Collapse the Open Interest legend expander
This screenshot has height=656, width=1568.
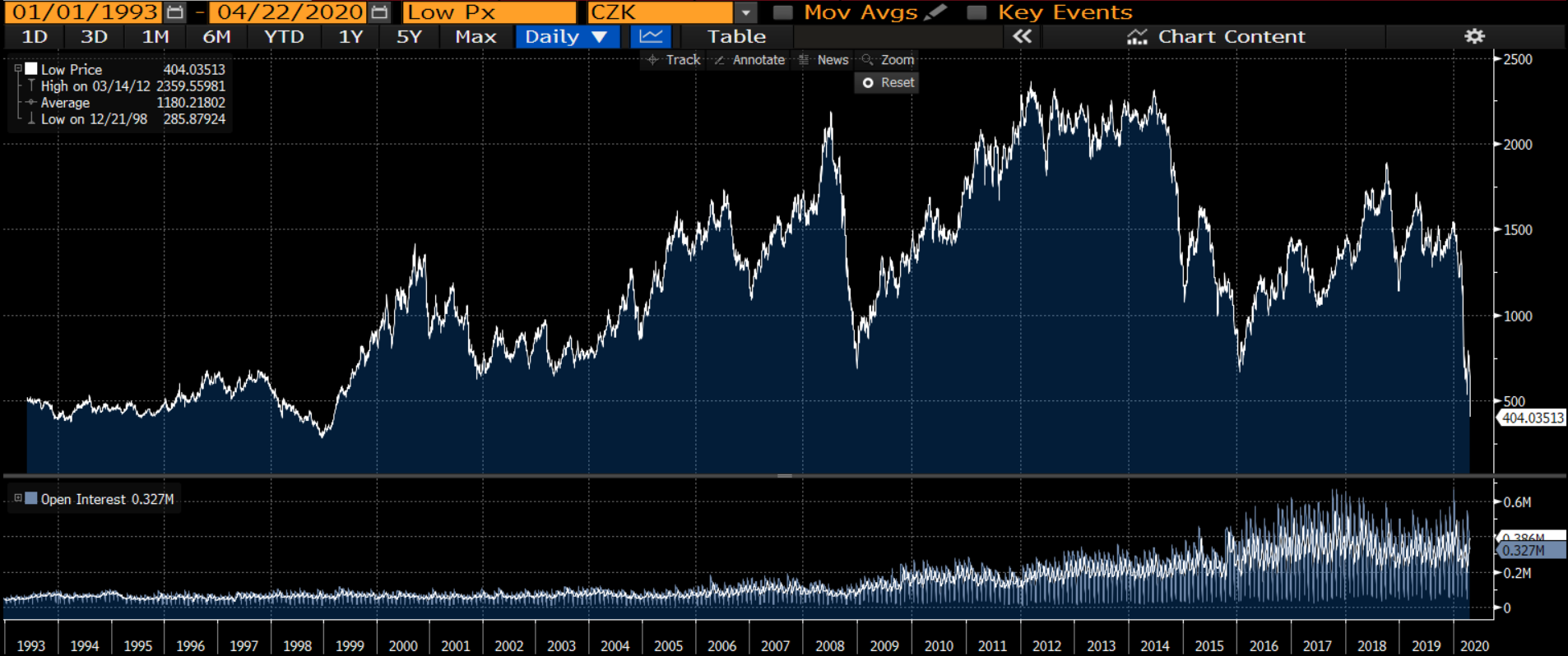coord(18,498)
